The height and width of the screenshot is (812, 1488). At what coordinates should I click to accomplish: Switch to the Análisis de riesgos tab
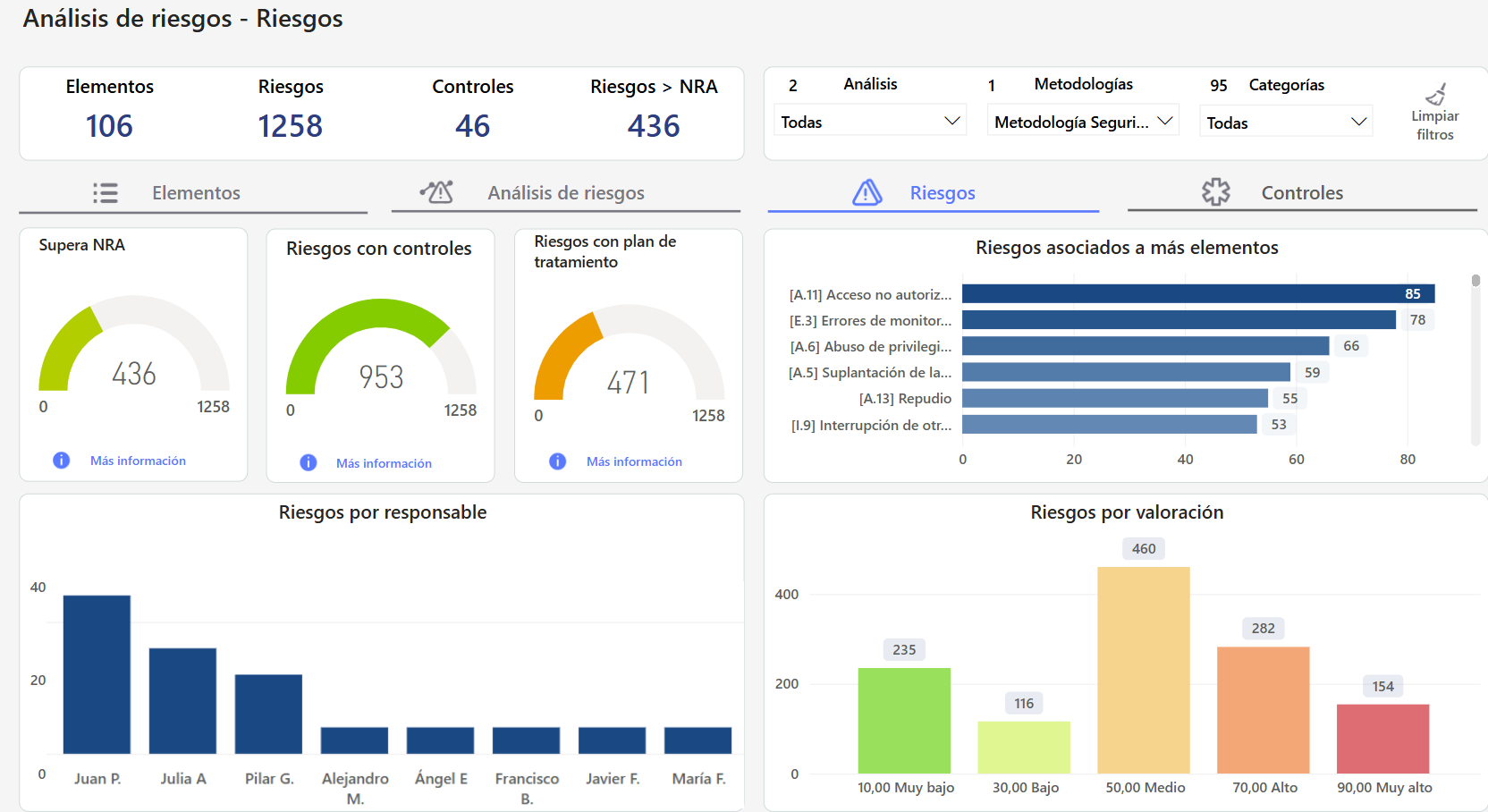coord(566,193)
